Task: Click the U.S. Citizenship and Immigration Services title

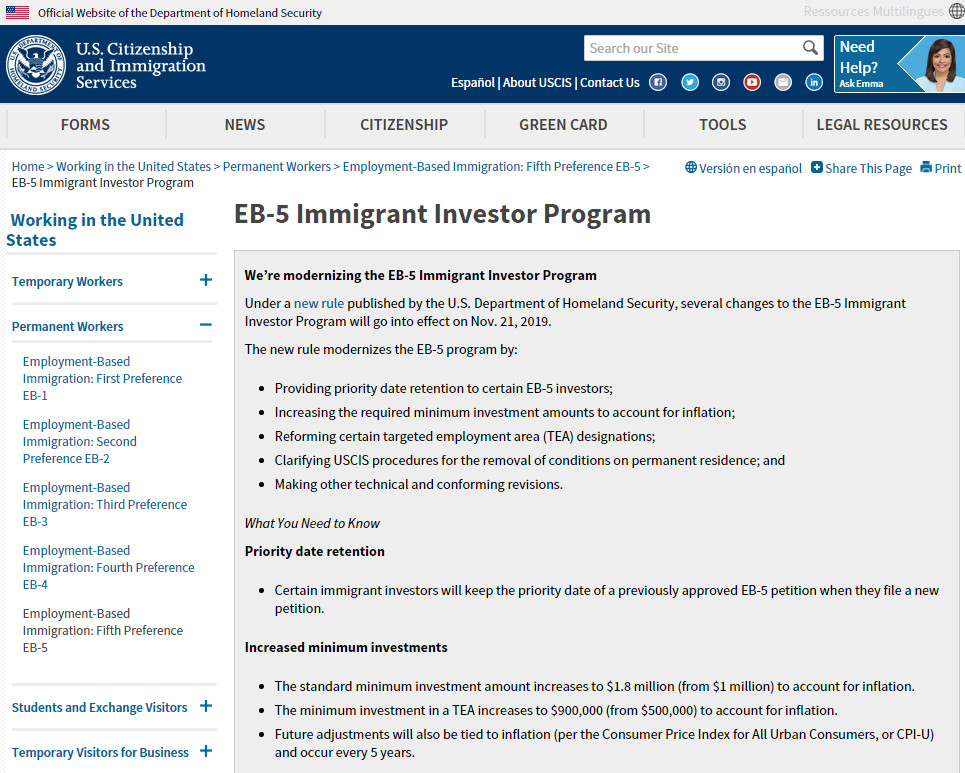Action: 141,65
